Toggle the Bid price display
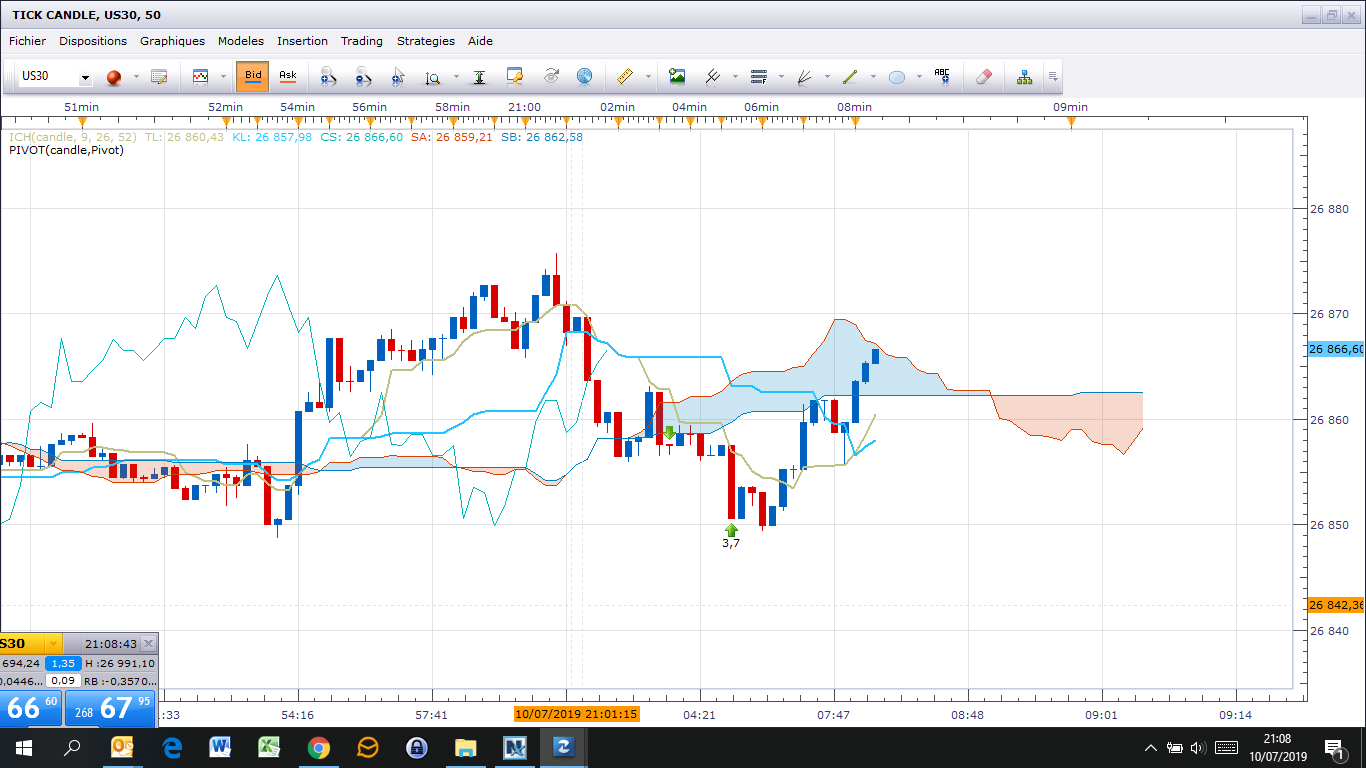 click(253, 76)
